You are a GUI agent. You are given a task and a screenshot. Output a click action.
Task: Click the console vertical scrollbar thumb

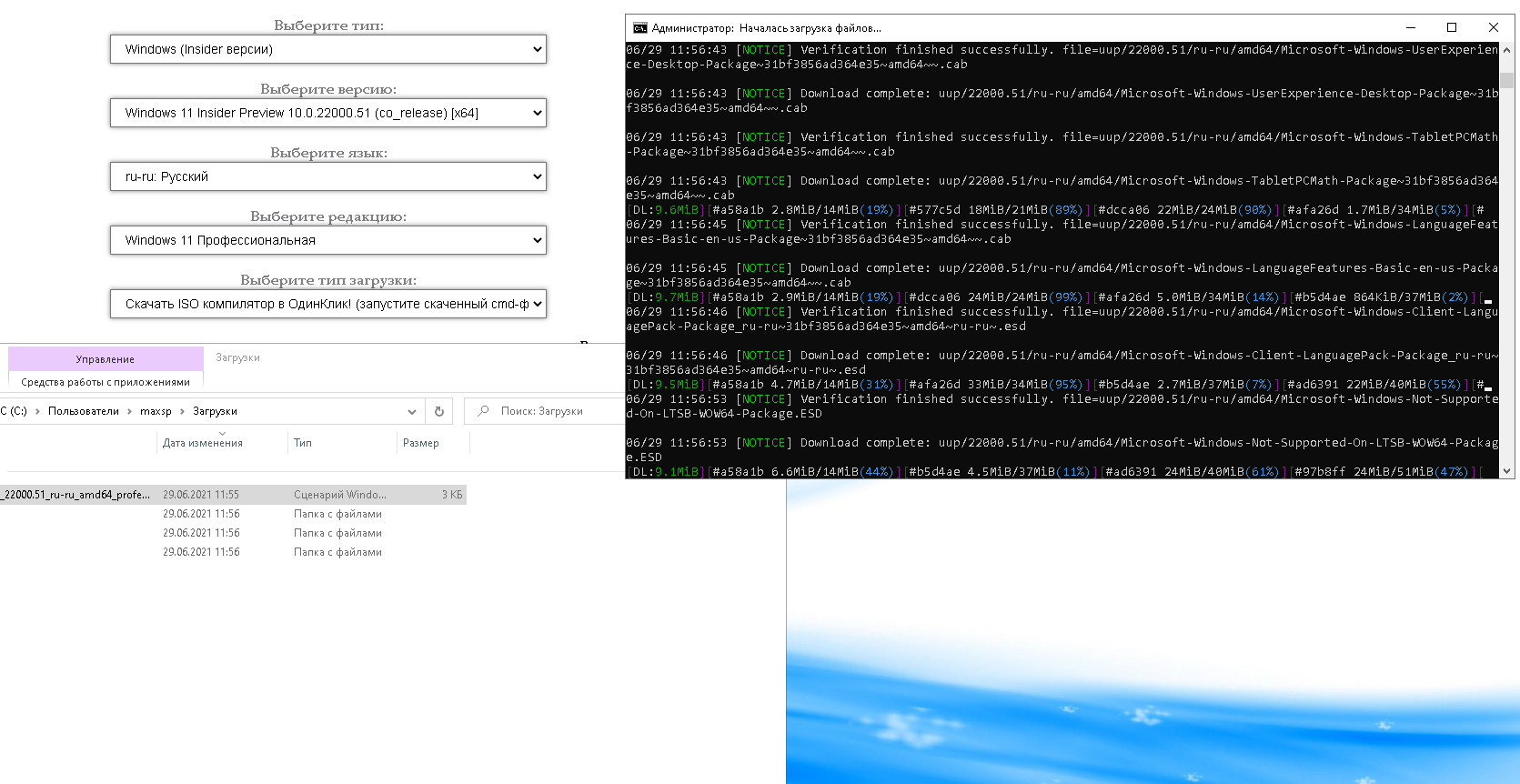click(x=1507, y=81)
